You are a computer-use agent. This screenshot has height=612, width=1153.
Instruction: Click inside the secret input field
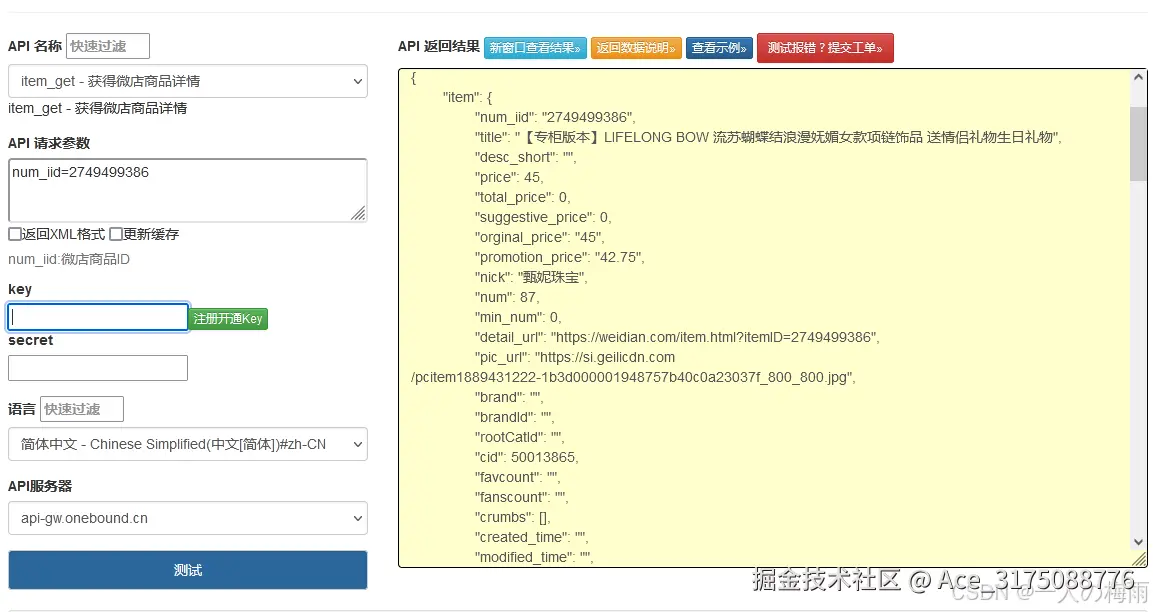click(97, 368)
